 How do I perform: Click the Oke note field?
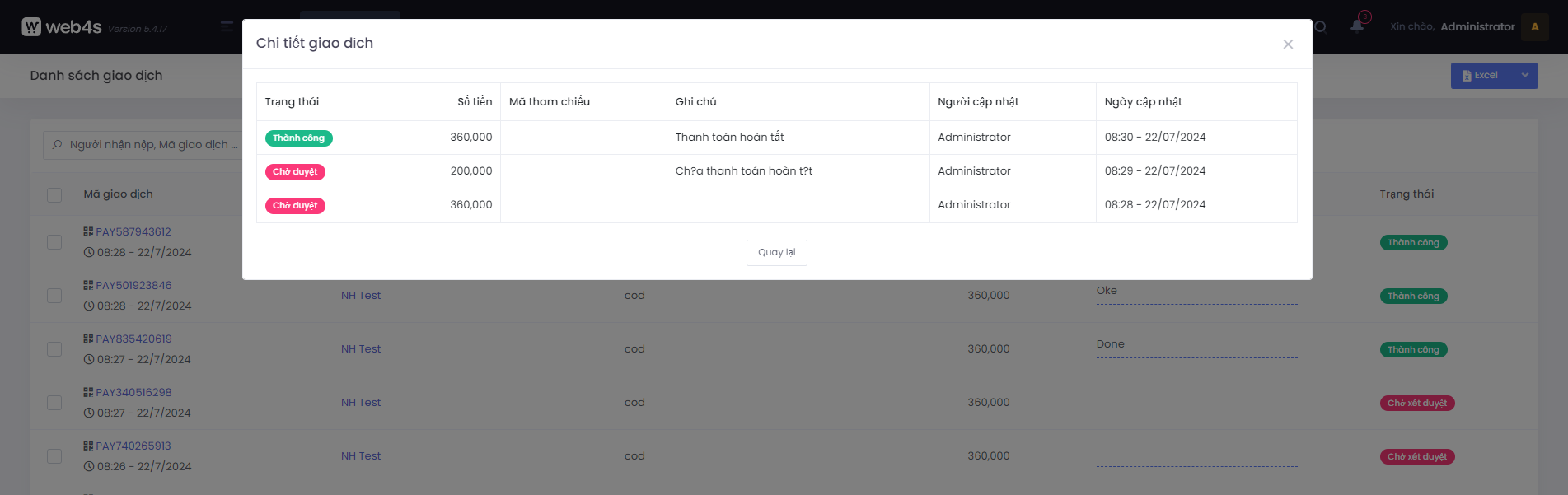[1196, 292]
